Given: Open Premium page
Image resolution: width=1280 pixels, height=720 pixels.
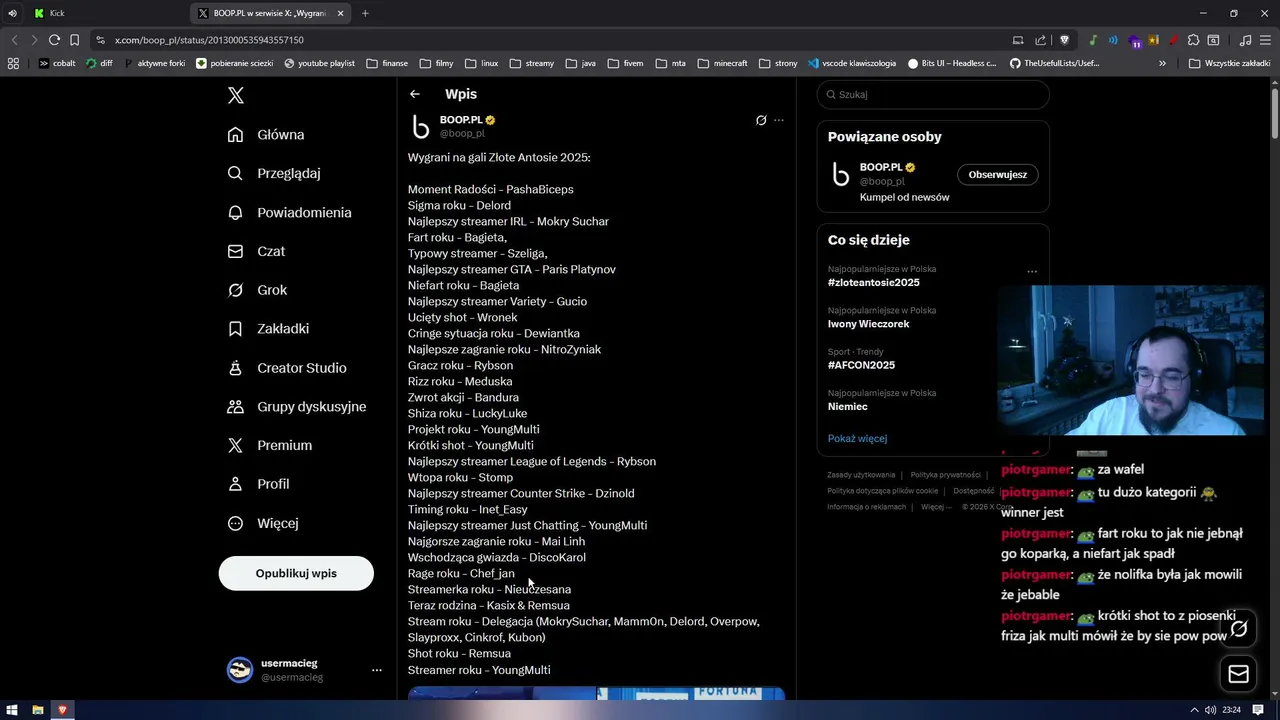Looking at the screenshot, I should click(271, 445).
